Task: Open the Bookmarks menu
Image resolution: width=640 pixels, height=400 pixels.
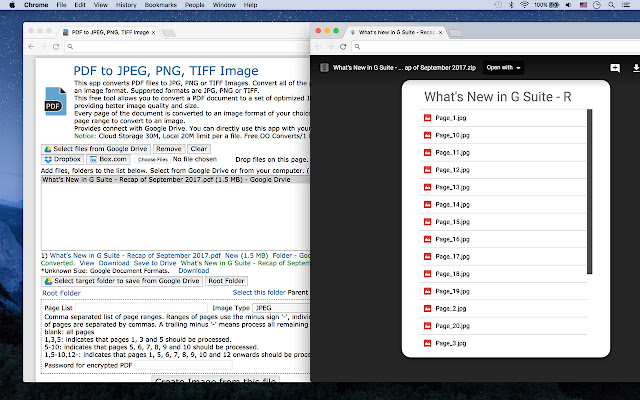Action: (161, 5)
